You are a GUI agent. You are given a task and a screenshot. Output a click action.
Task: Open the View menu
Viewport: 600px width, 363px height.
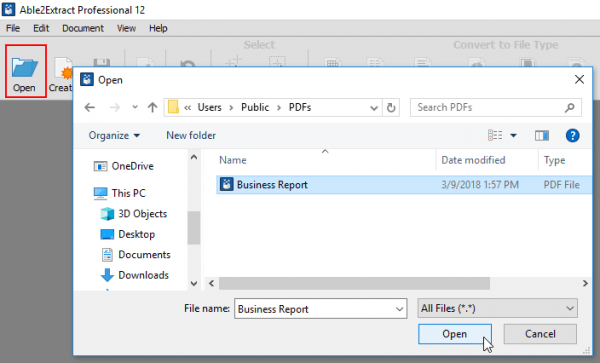pos(126,28)
